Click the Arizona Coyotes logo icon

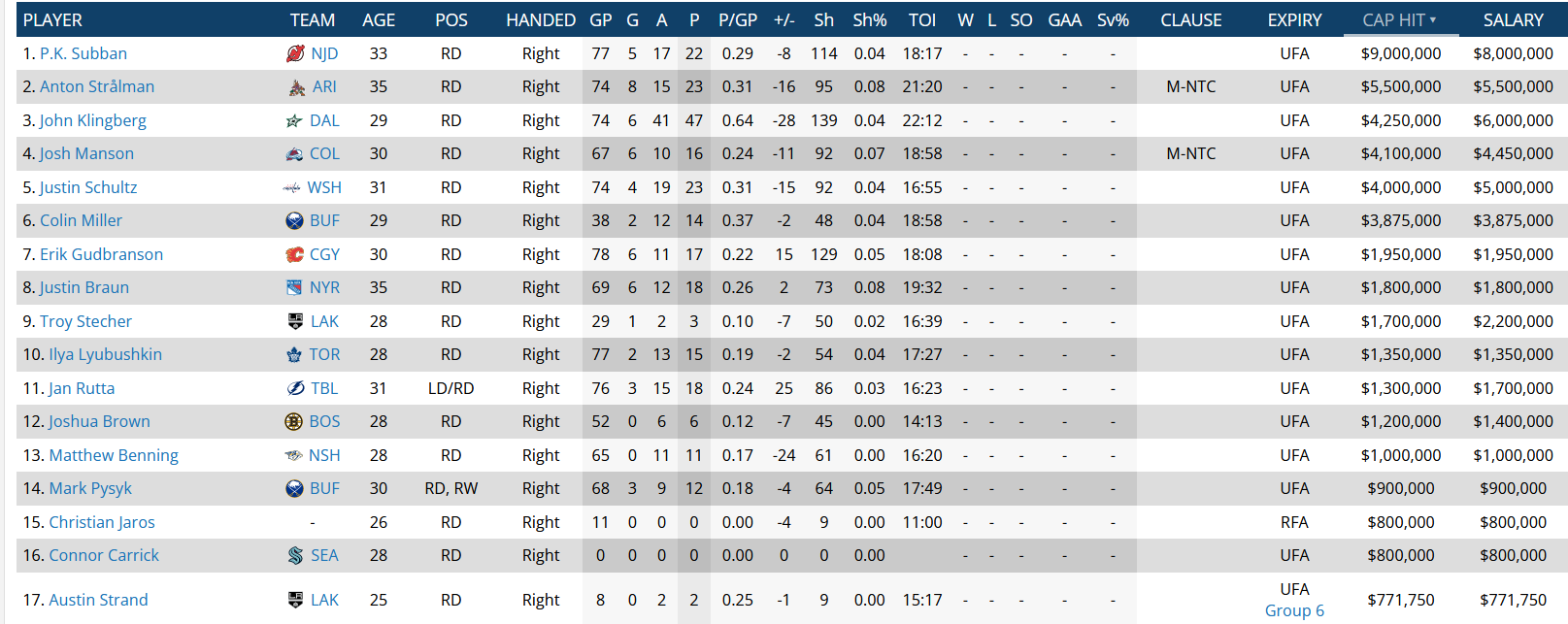[297, 87]
